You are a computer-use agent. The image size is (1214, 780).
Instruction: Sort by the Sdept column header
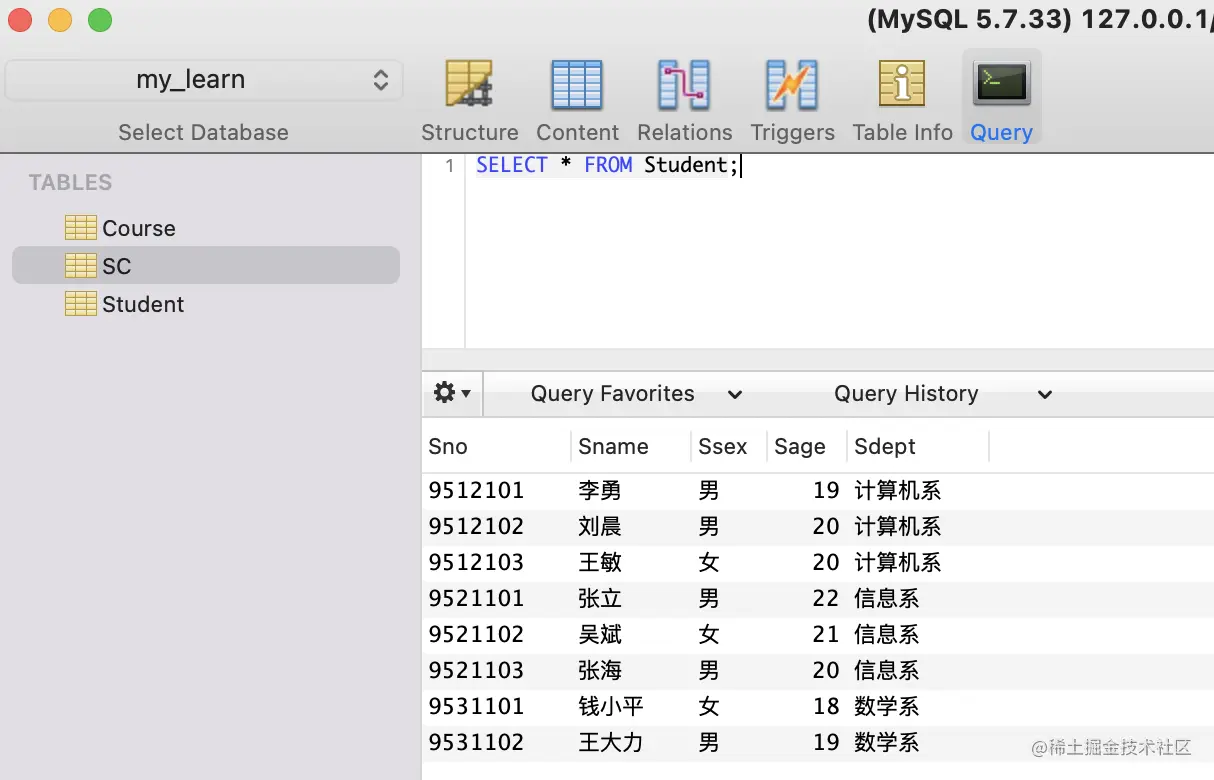[918, 447]
